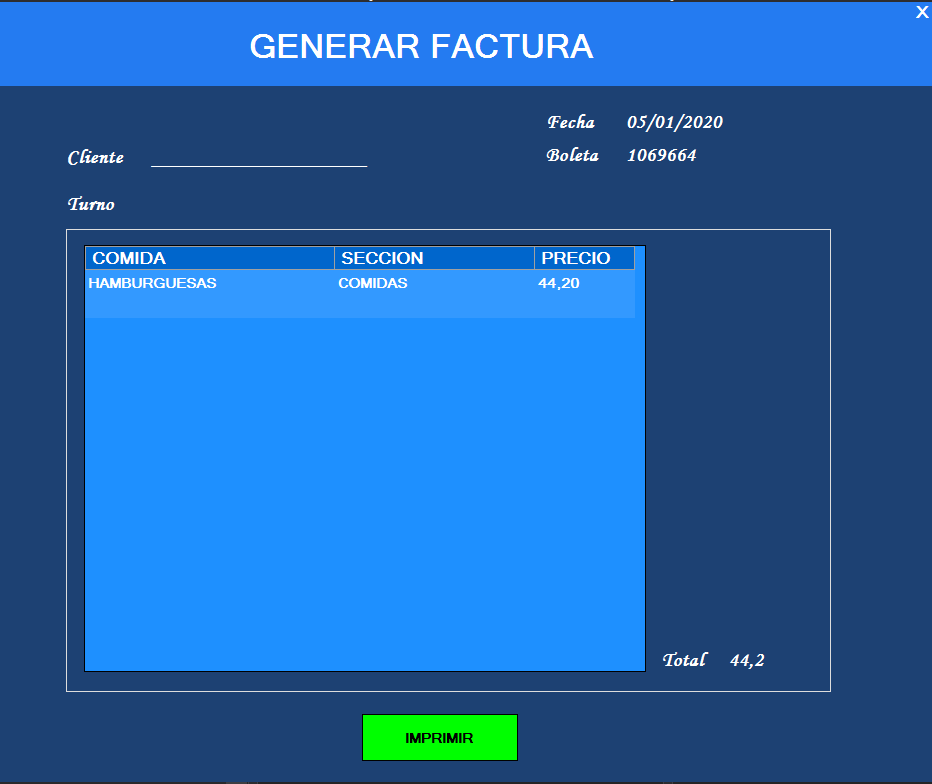
Task: Click the Fecha label
Action: click(570, 122)
